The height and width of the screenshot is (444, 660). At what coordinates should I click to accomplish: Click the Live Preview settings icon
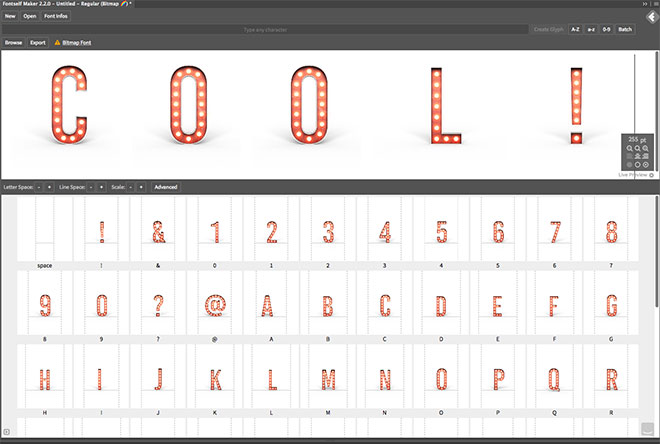[x=652, y=175]
